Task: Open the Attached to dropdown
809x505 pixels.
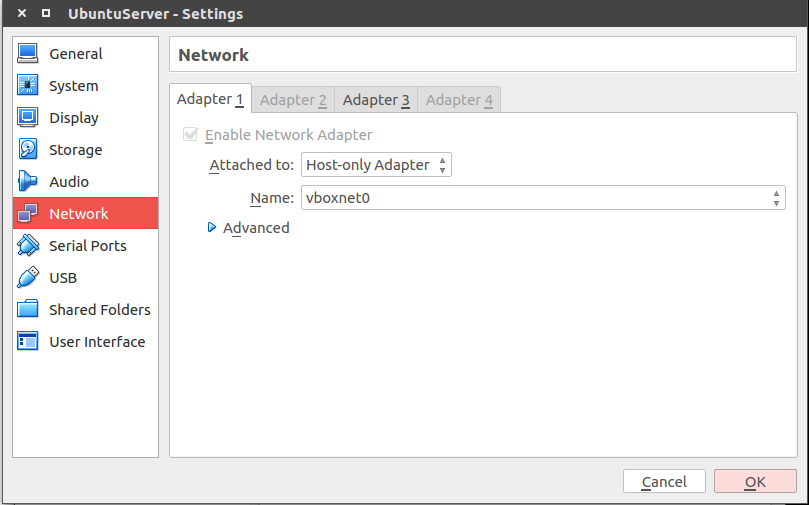Action: click(x=376, y=165)
